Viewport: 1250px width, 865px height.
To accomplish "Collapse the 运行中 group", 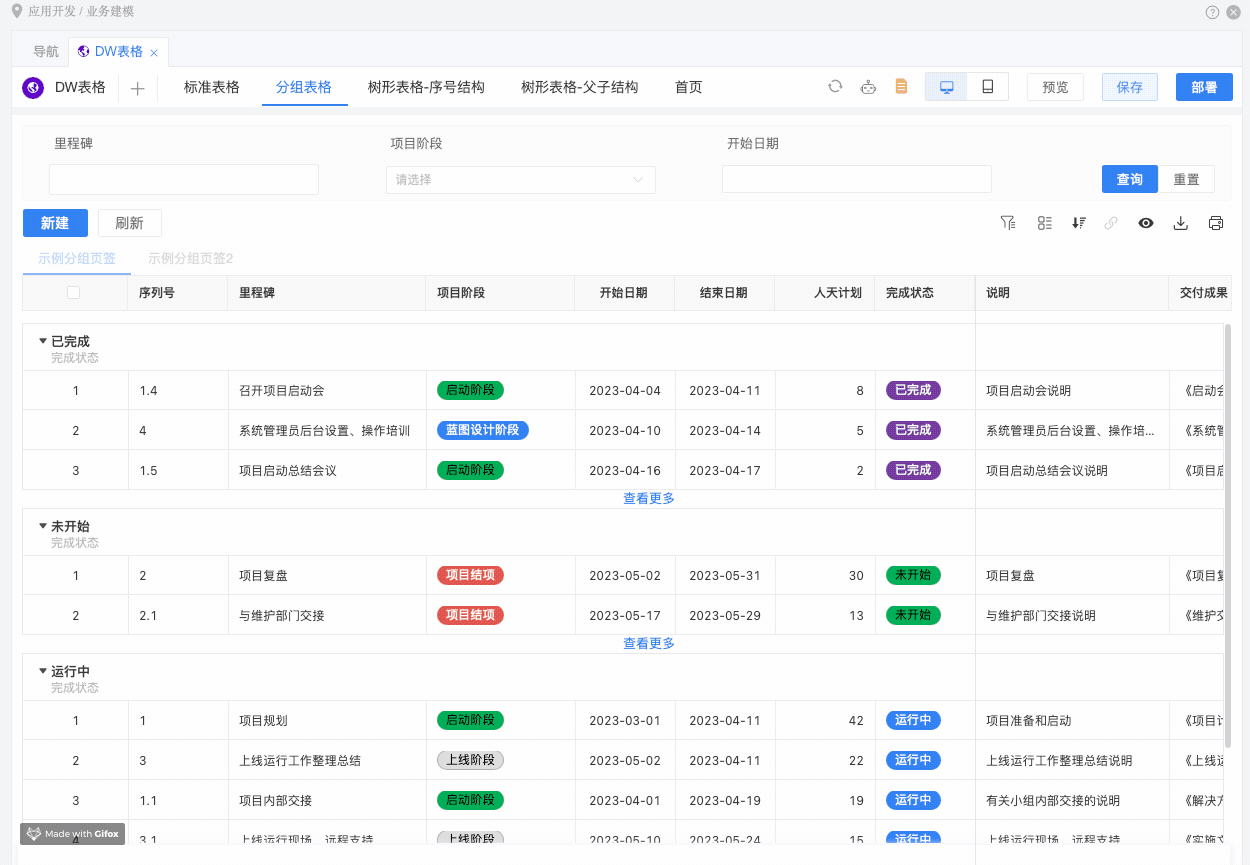I will (x=43, y=671).
